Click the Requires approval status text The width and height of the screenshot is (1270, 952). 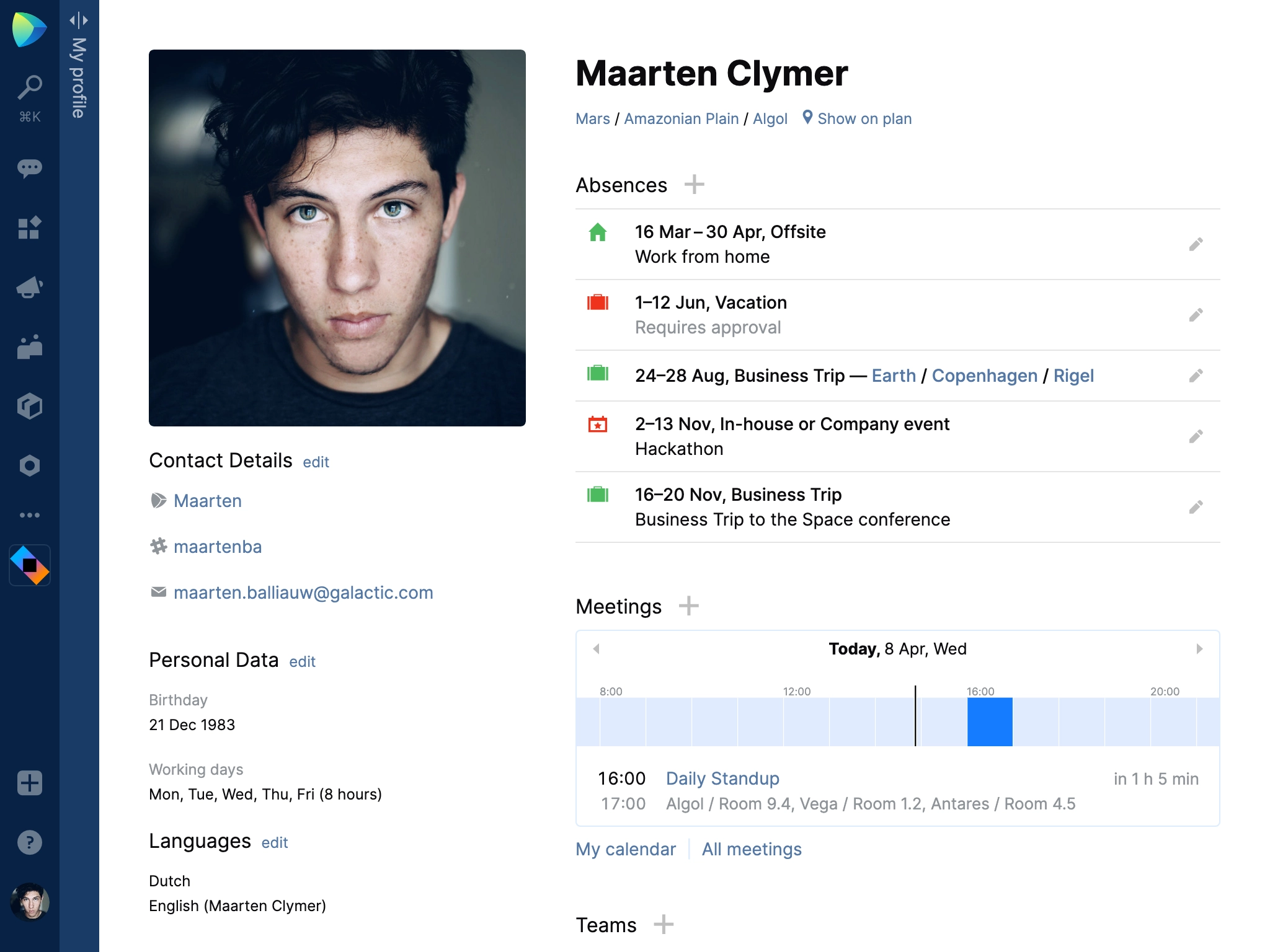point(708,327)
